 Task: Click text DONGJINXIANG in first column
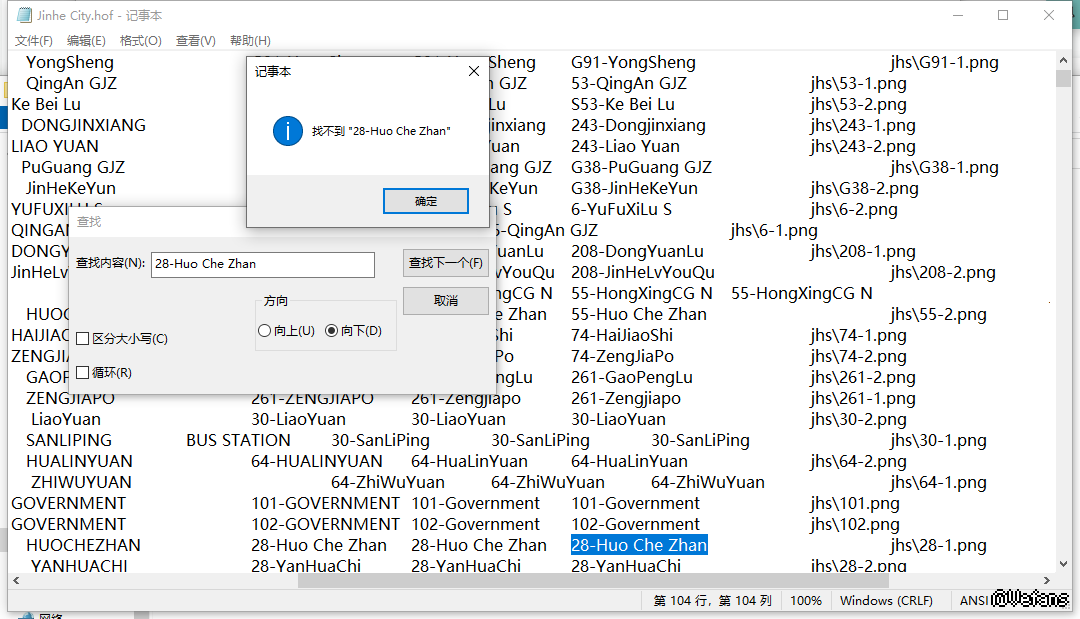83,125
